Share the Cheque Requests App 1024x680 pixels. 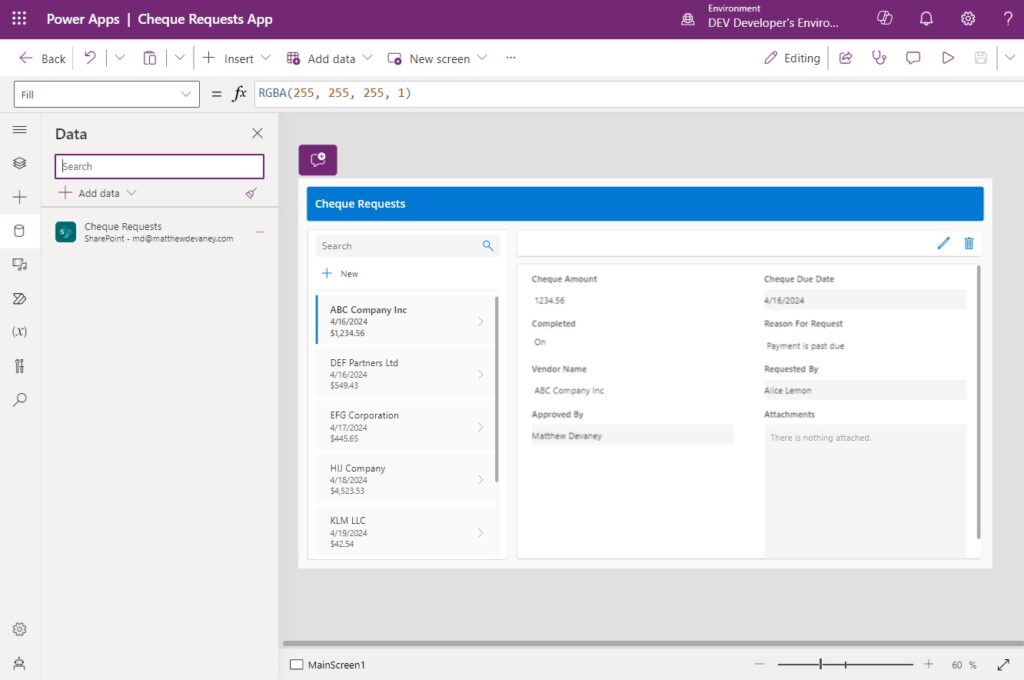click(x=845, y=58)
